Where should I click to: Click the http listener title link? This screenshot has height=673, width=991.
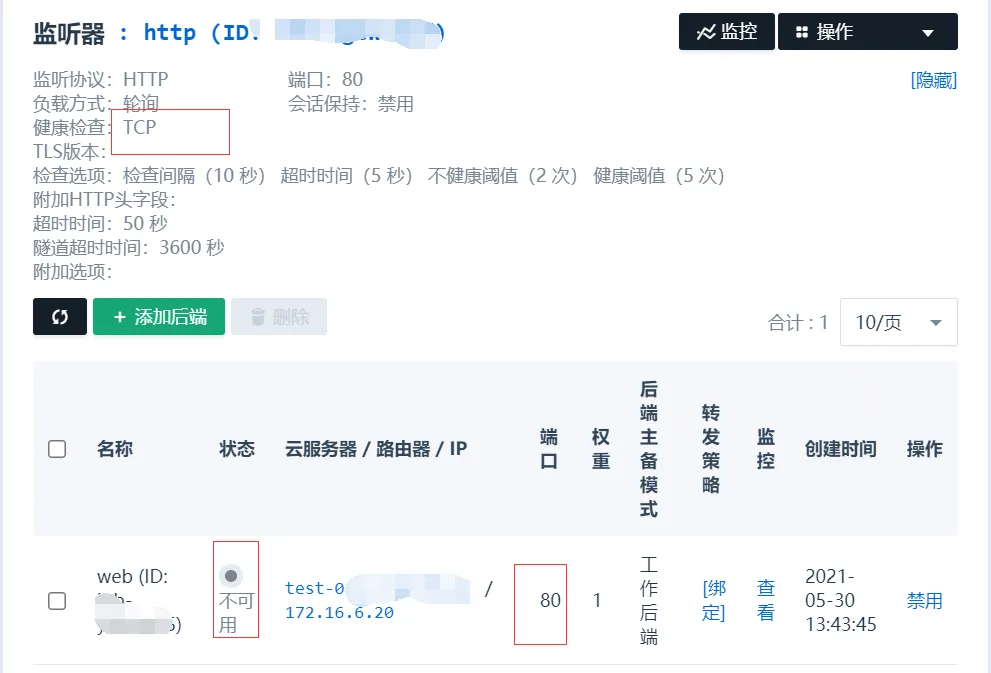[170, 33]
